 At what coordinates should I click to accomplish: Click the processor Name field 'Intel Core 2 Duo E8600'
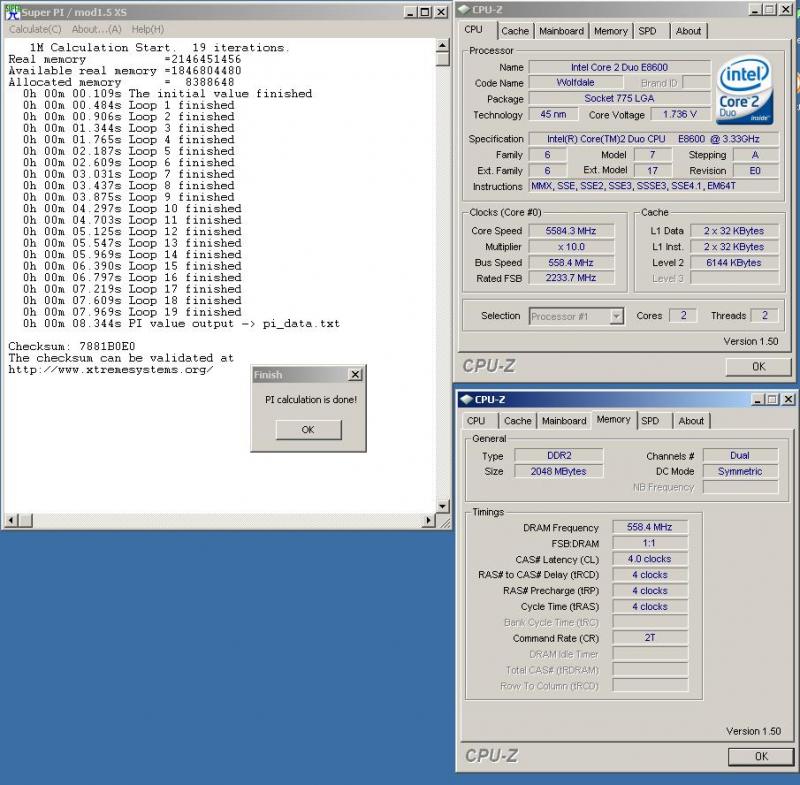(619, 67)
